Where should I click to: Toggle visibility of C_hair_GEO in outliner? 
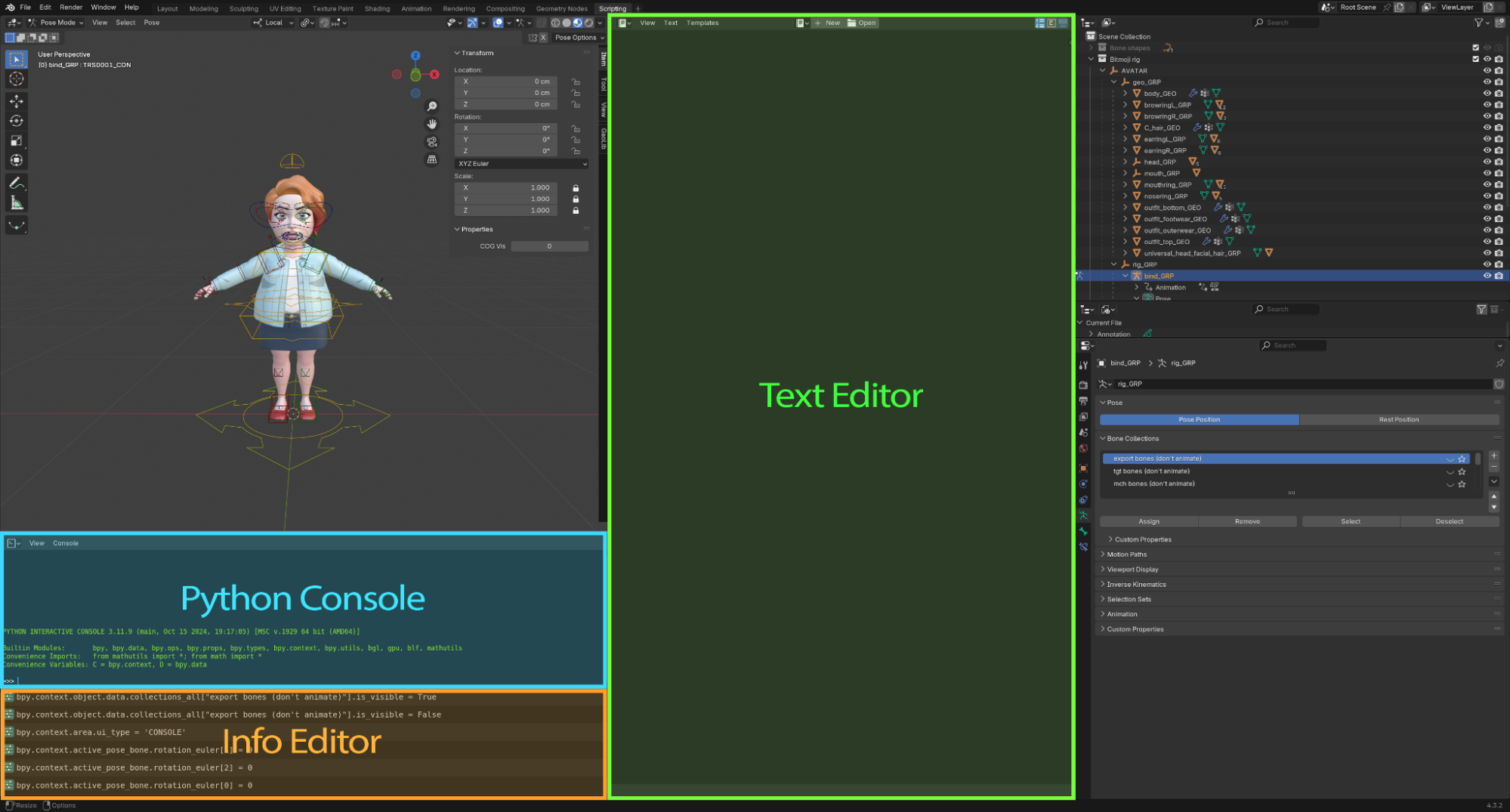coord(1487,128)
